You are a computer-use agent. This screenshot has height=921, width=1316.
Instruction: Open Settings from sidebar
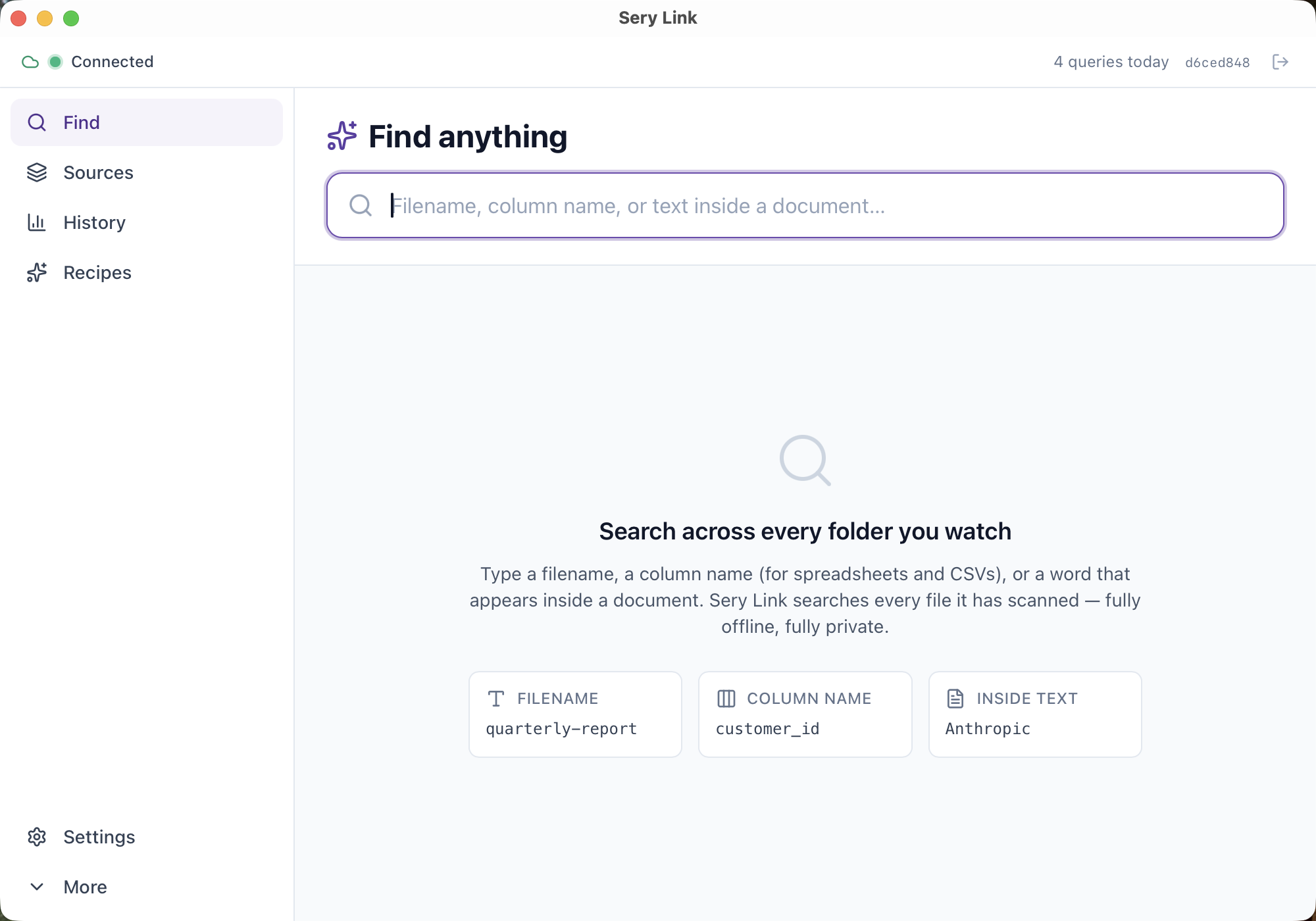(x=147, y=837)
